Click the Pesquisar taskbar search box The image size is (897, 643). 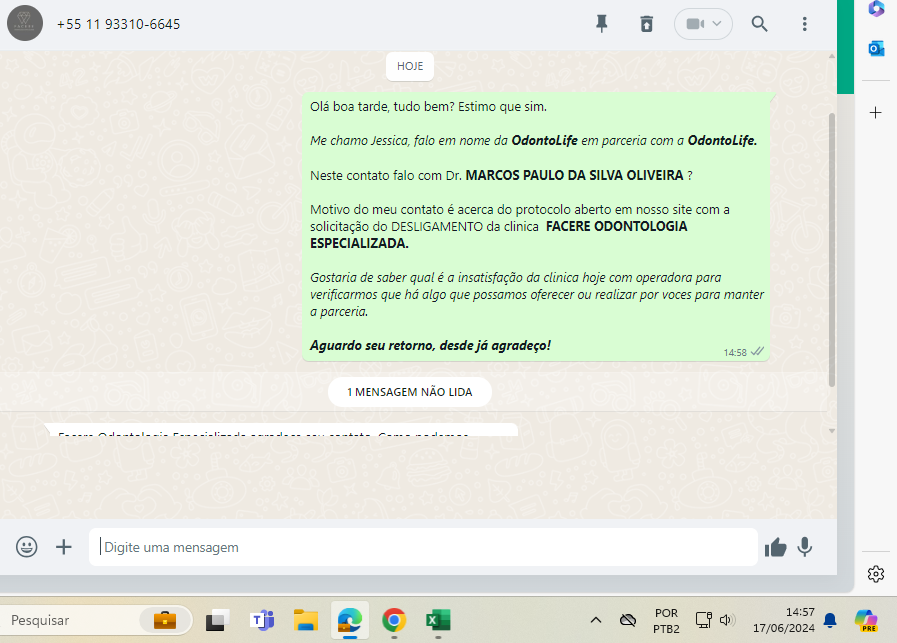pyautogui.click(x=74, y=620)
